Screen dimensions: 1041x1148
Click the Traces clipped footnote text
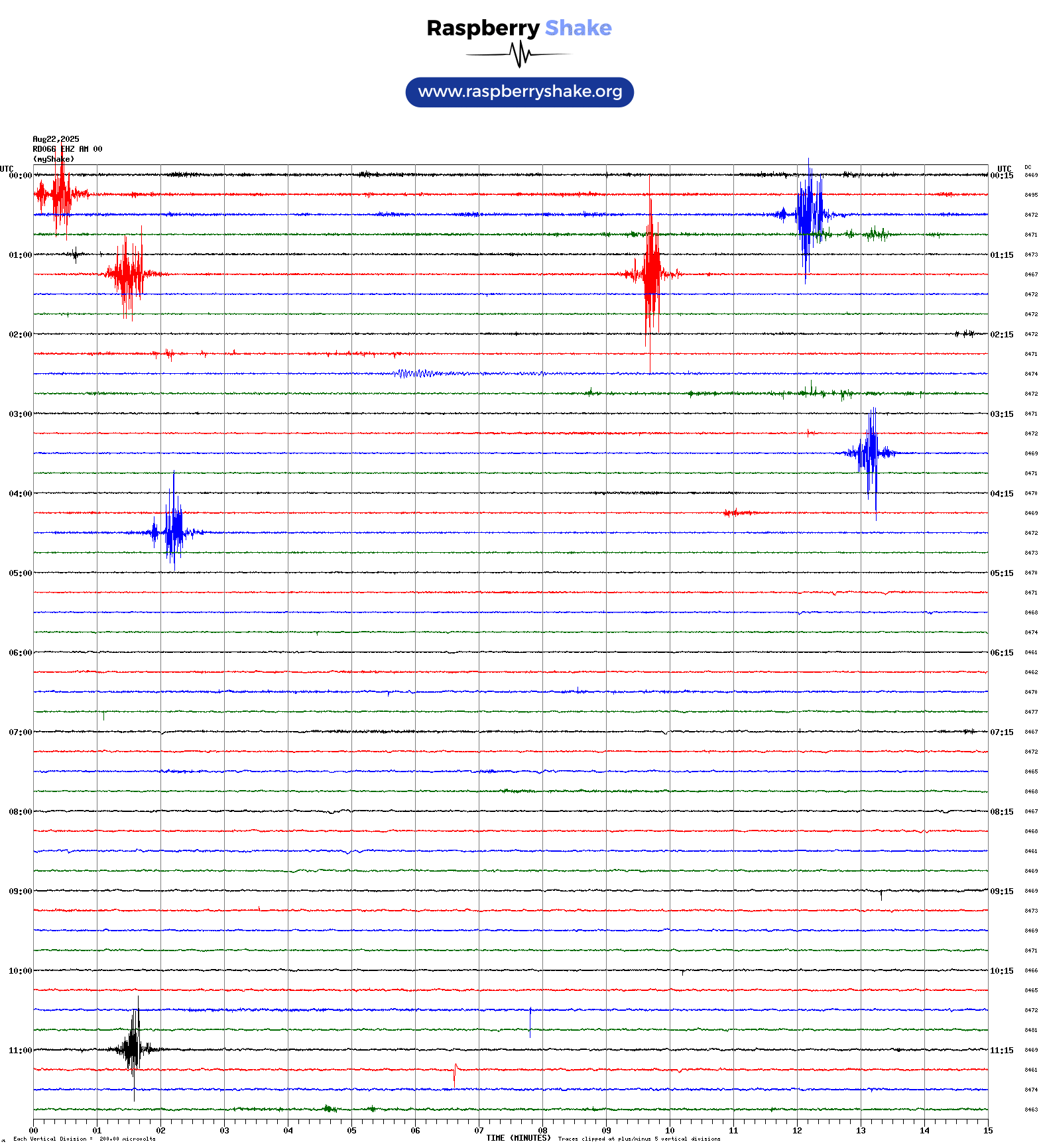point(639,1139)
